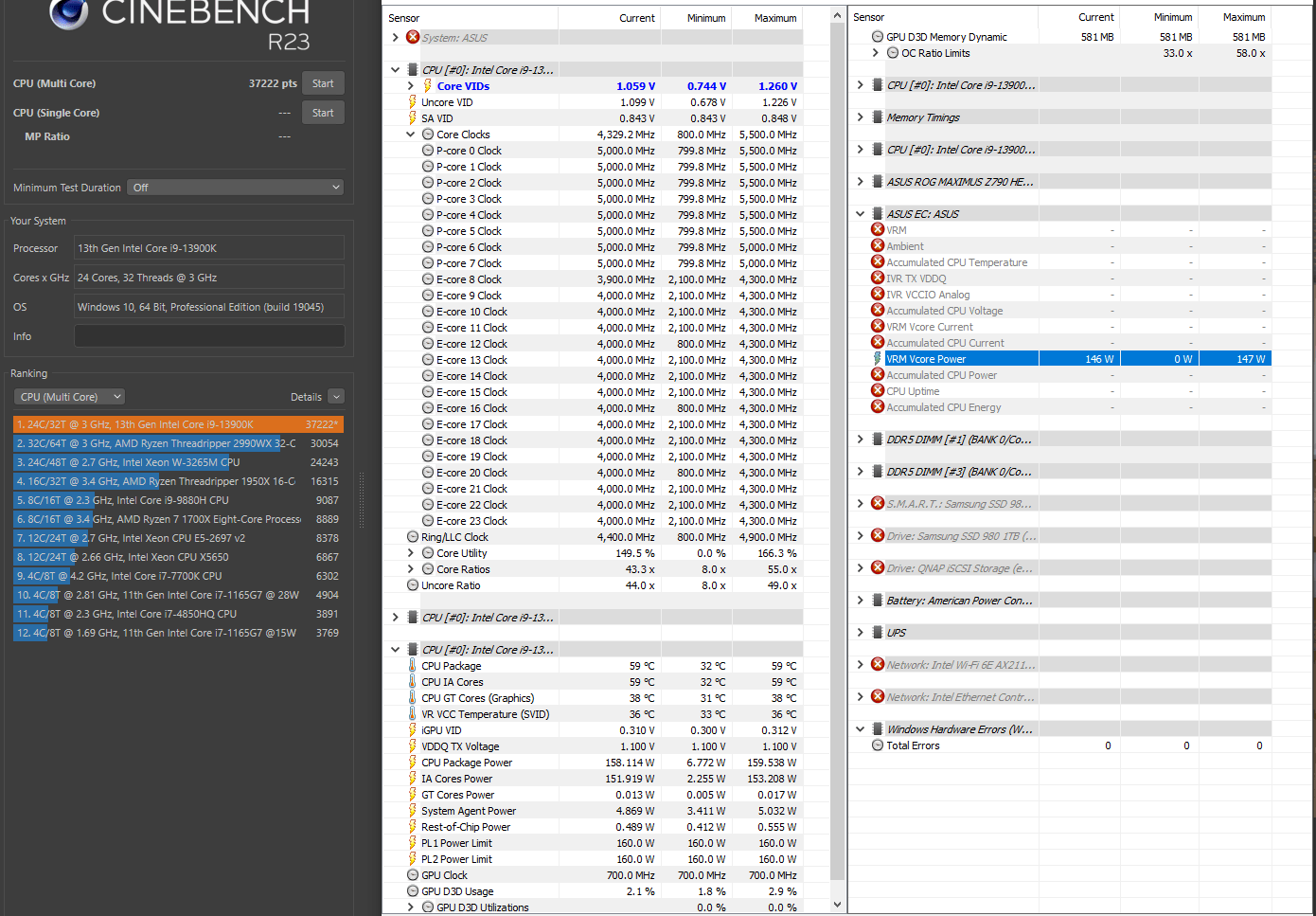Click the disabled icon beside IVR TX VDDQ
This screenshot has height=916, width=1316.
tap(878, 278)
